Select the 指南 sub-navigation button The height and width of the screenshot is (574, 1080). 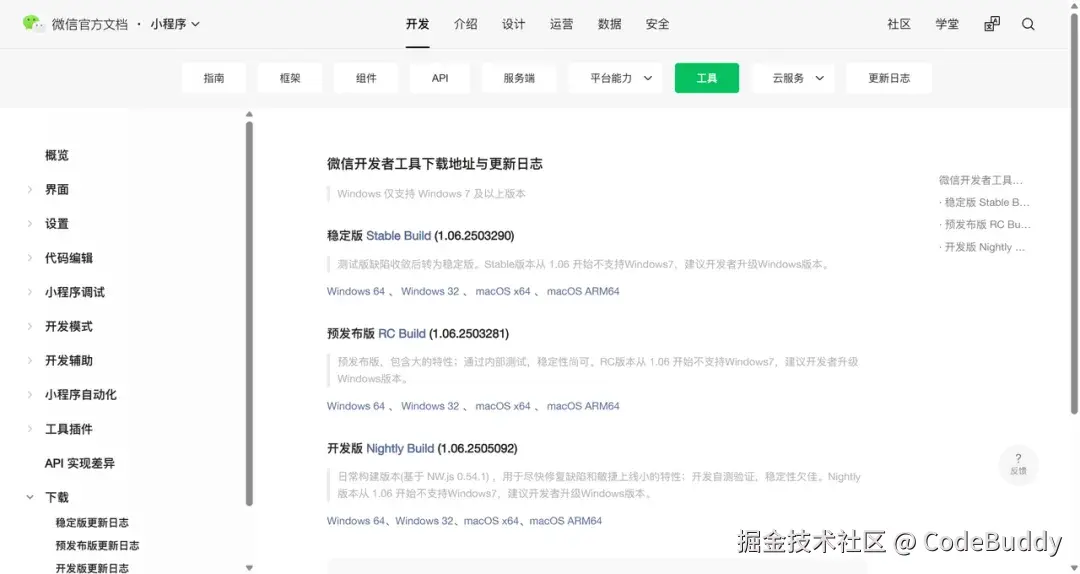point(214,78)
